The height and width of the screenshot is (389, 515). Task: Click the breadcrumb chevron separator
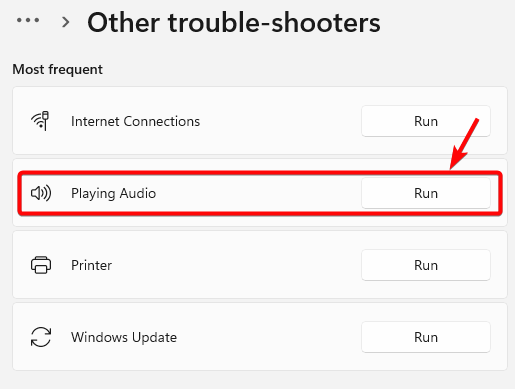(x=66, y=22)
